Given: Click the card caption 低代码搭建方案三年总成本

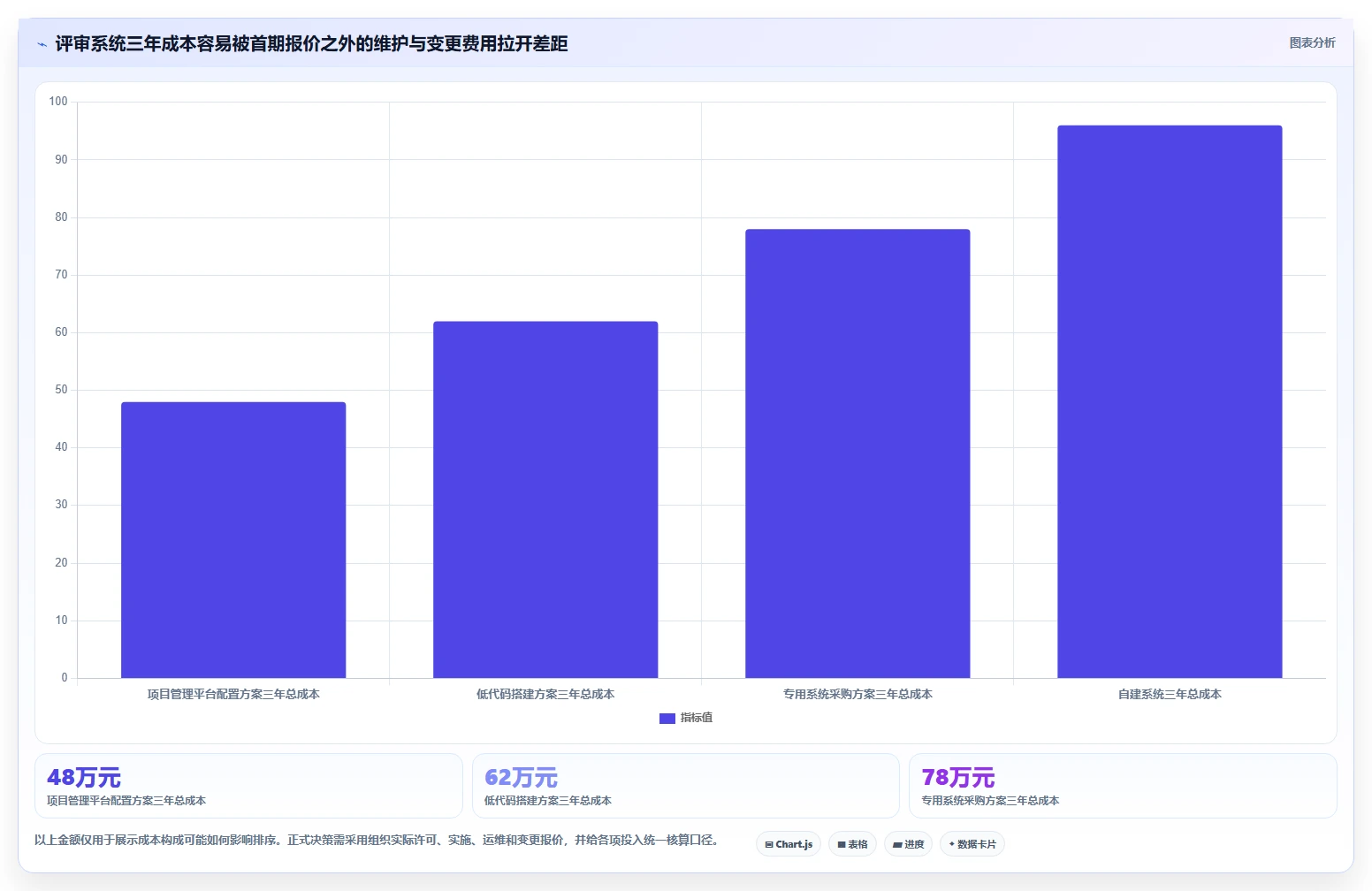Looking at the screenshot, I should coord(548,801).
